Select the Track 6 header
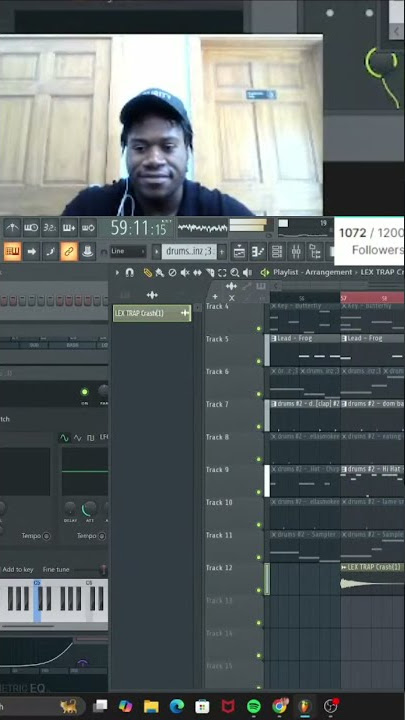This screenshot has width=405, height=720. coord(234,382)
